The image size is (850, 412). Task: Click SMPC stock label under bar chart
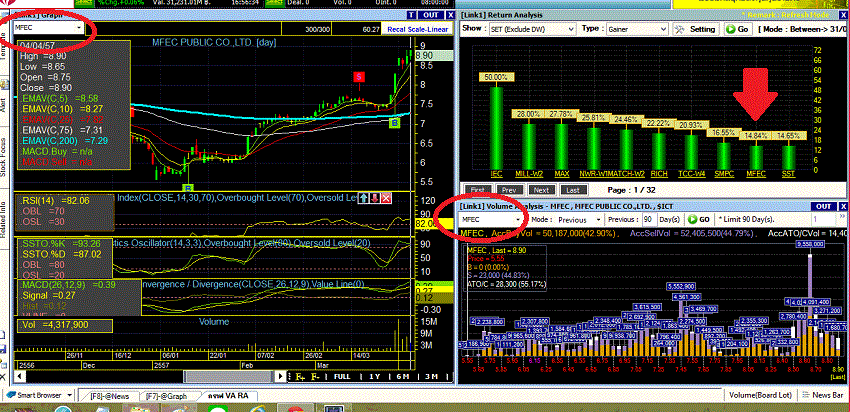pyautogui.click(x=724, y=174)
